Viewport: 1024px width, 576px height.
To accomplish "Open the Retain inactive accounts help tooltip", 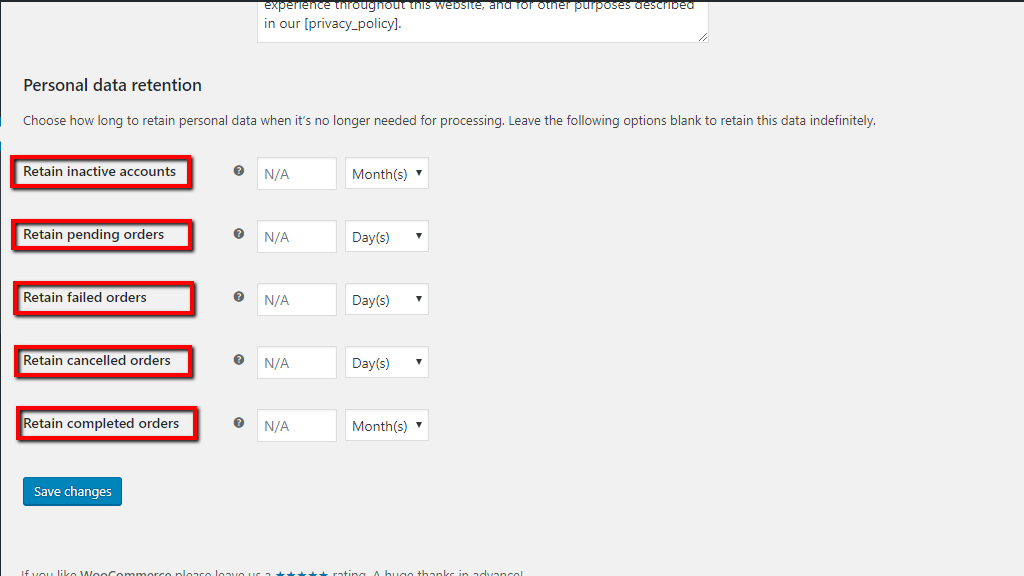I will tap(238, 171).
